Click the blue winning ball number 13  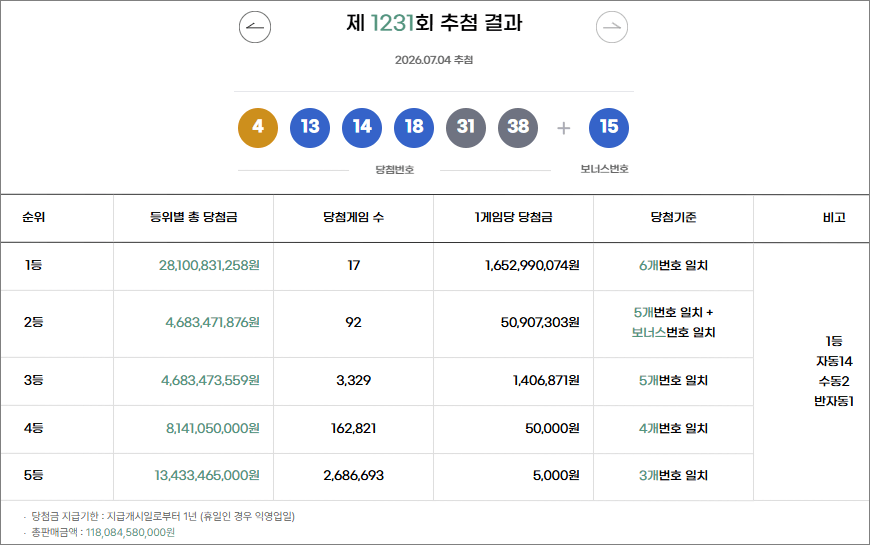pos(310,128)
